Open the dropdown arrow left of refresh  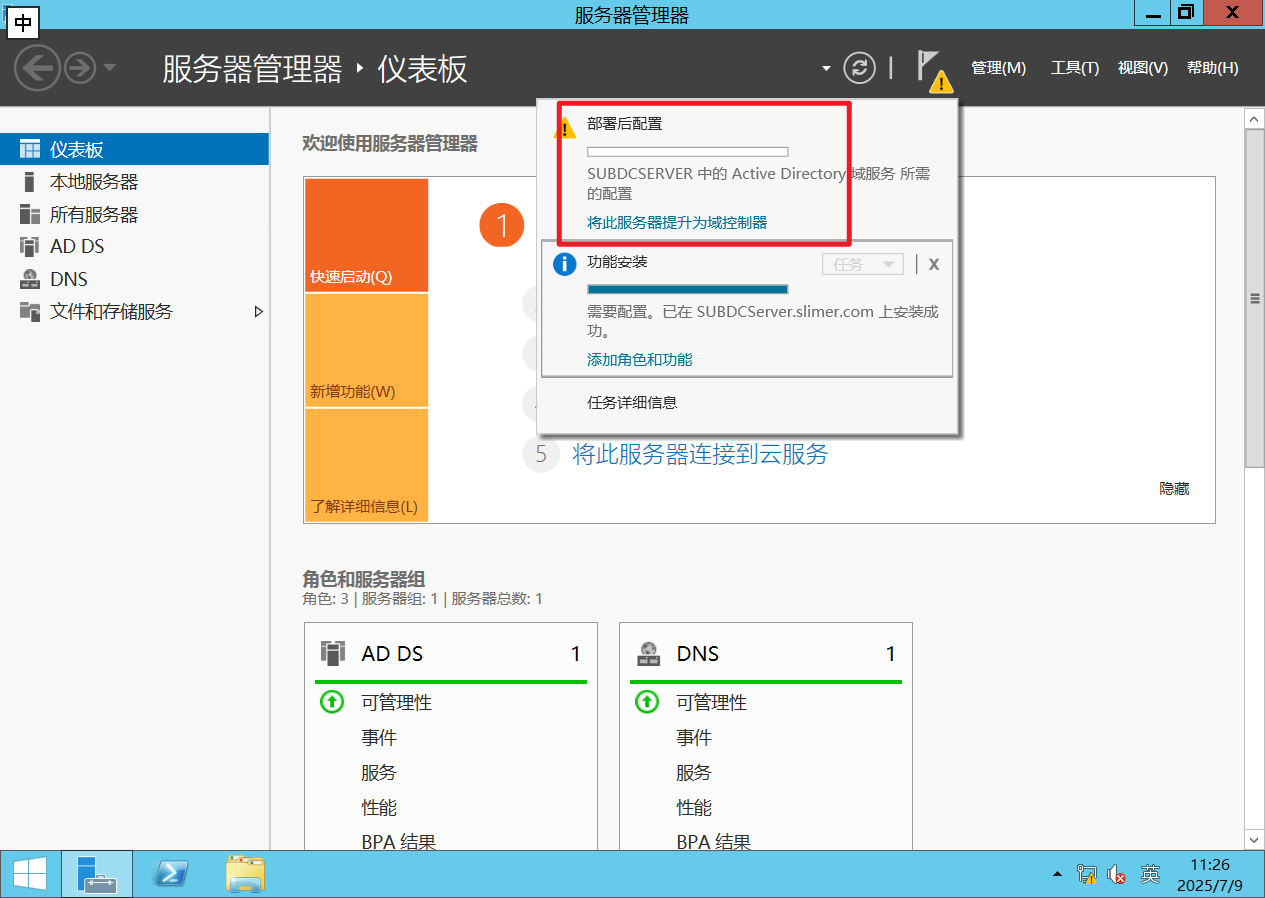click(x=826, y=69)
